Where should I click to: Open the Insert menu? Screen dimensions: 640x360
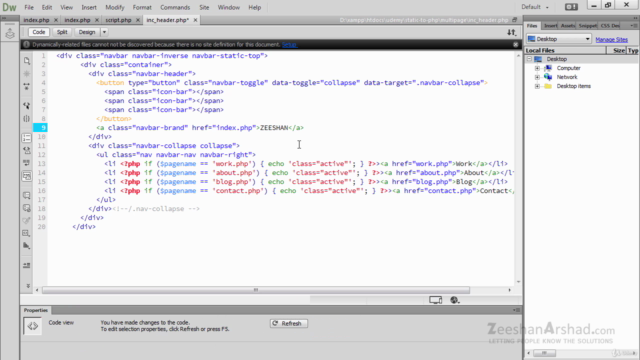[89, 7]
